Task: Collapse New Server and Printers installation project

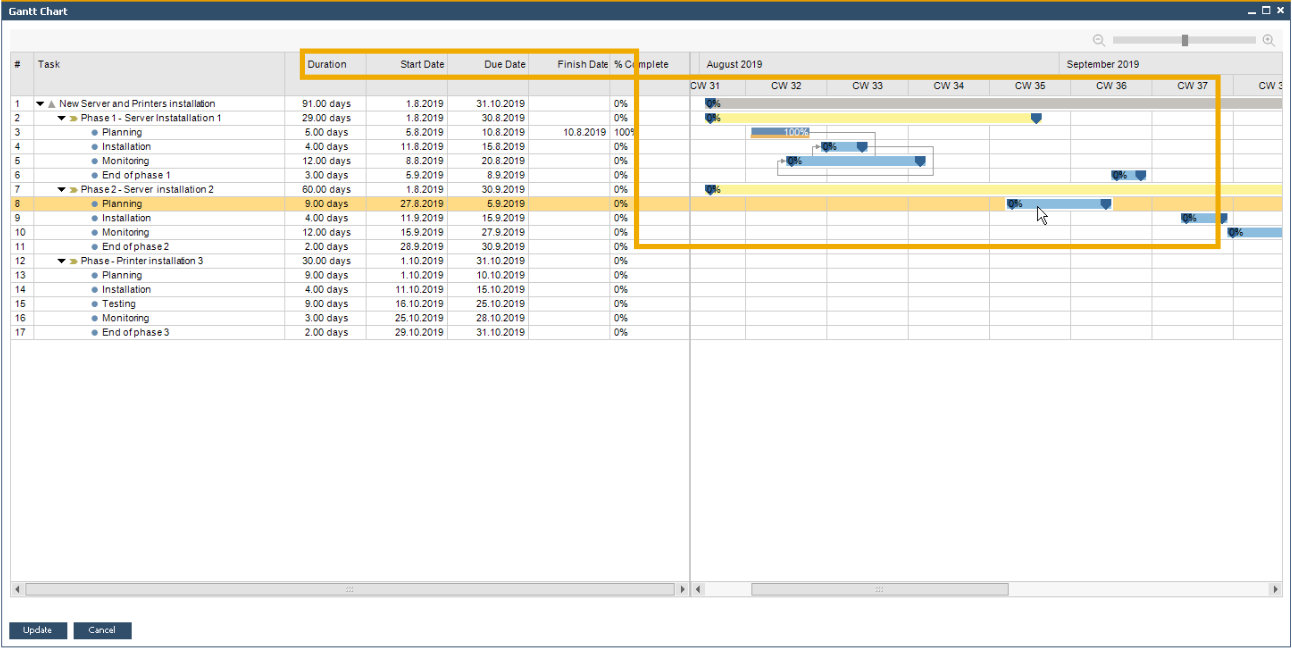Action: (40, 104)
